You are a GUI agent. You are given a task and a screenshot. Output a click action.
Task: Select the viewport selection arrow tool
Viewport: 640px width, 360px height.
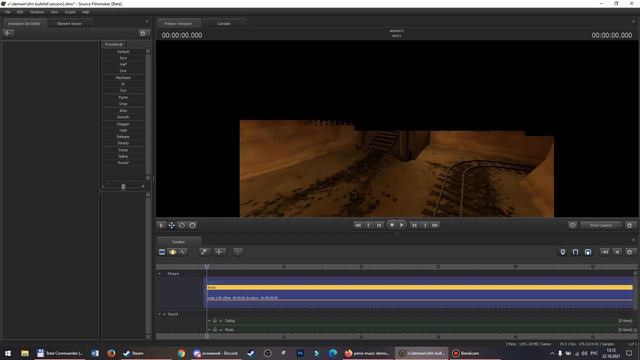click(161, 225)
